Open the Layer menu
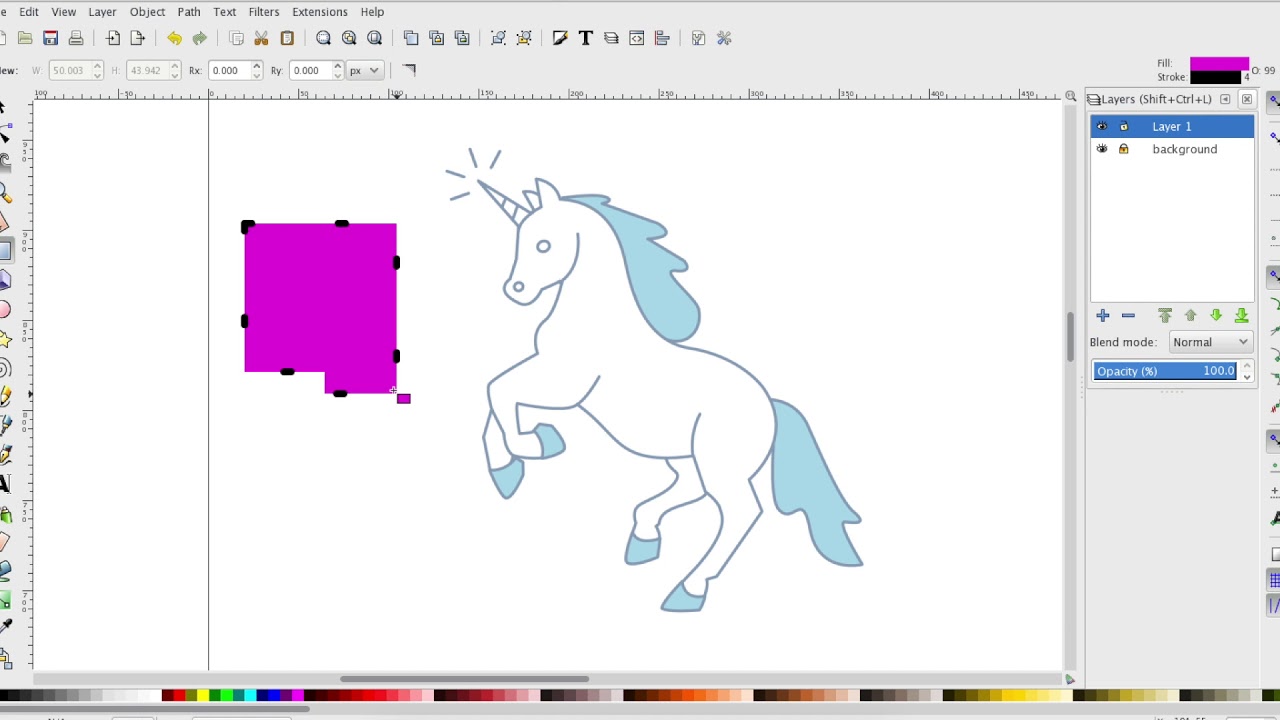 coord(102,12)
